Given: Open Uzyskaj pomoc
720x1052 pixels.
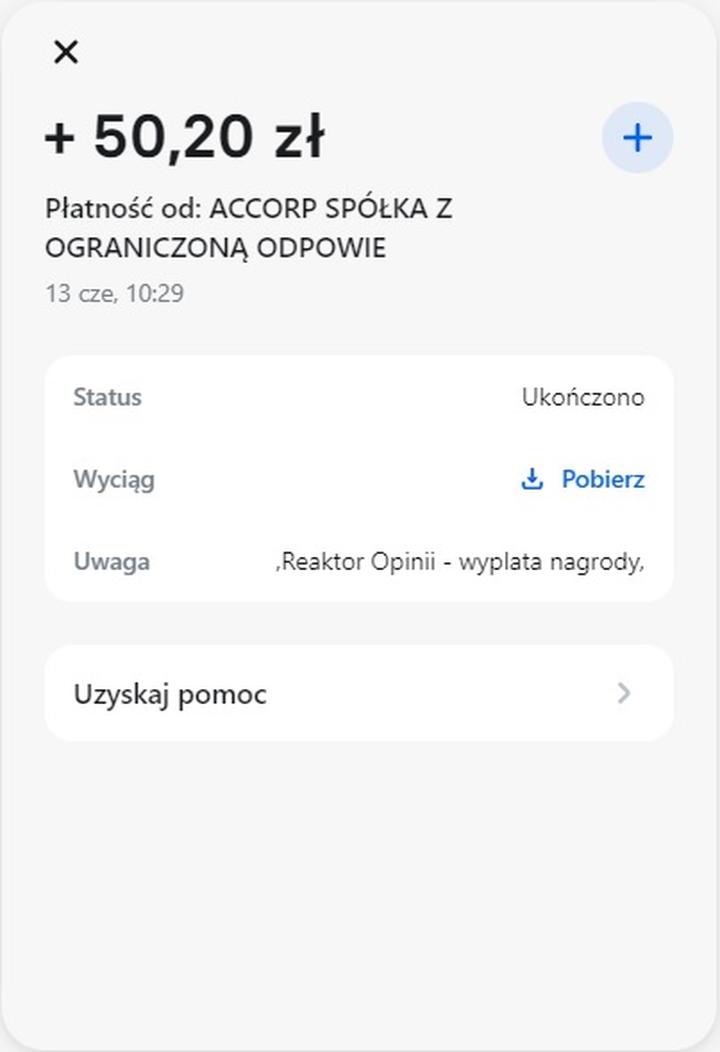Looking at the screenshot, I should (x=170, y=693).
